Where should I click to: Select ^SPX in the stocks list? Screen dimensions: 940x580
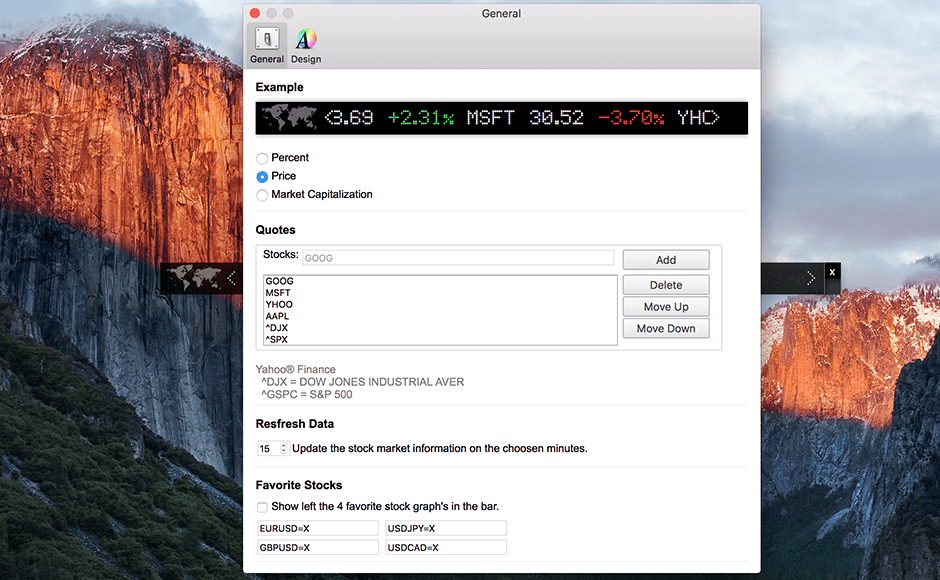440,339
